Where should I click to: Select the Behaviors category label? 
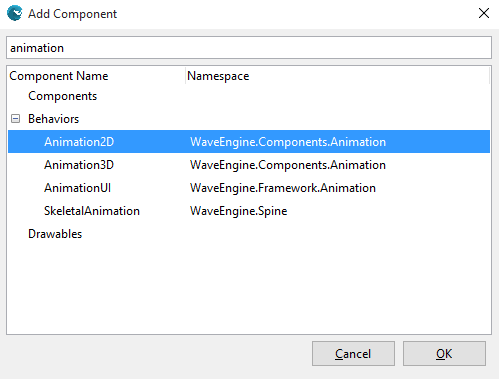[53, 119]
